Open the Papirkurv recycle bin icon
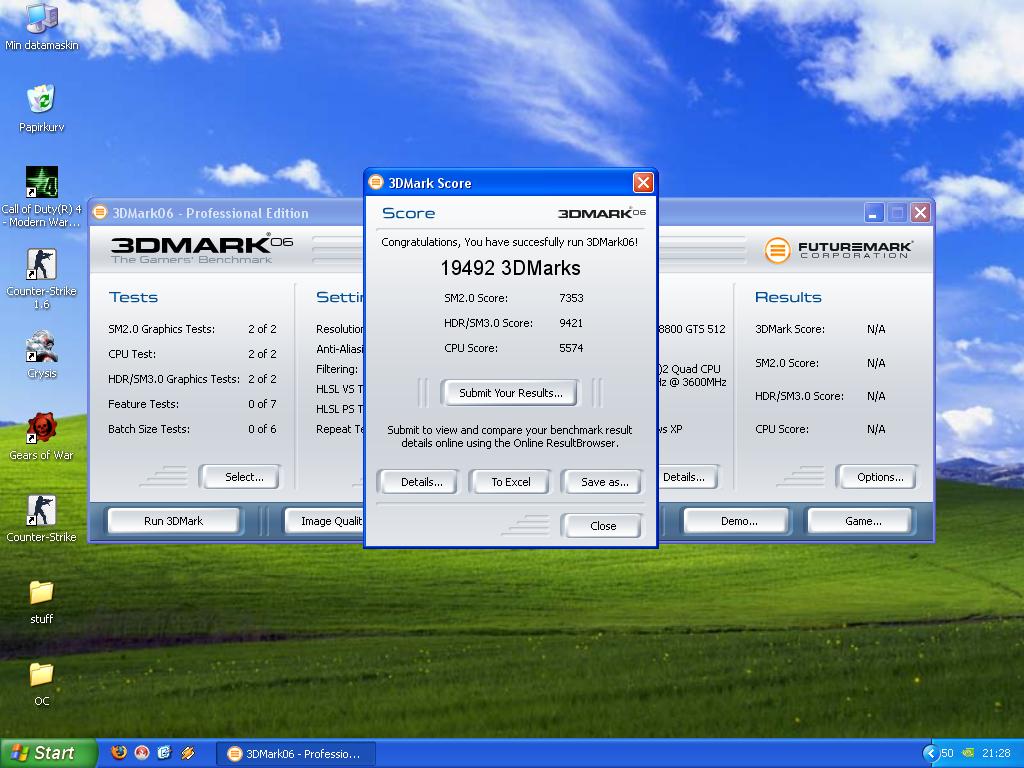Image resolution: width=1024 pixels, height=768 pixels. 41,108
